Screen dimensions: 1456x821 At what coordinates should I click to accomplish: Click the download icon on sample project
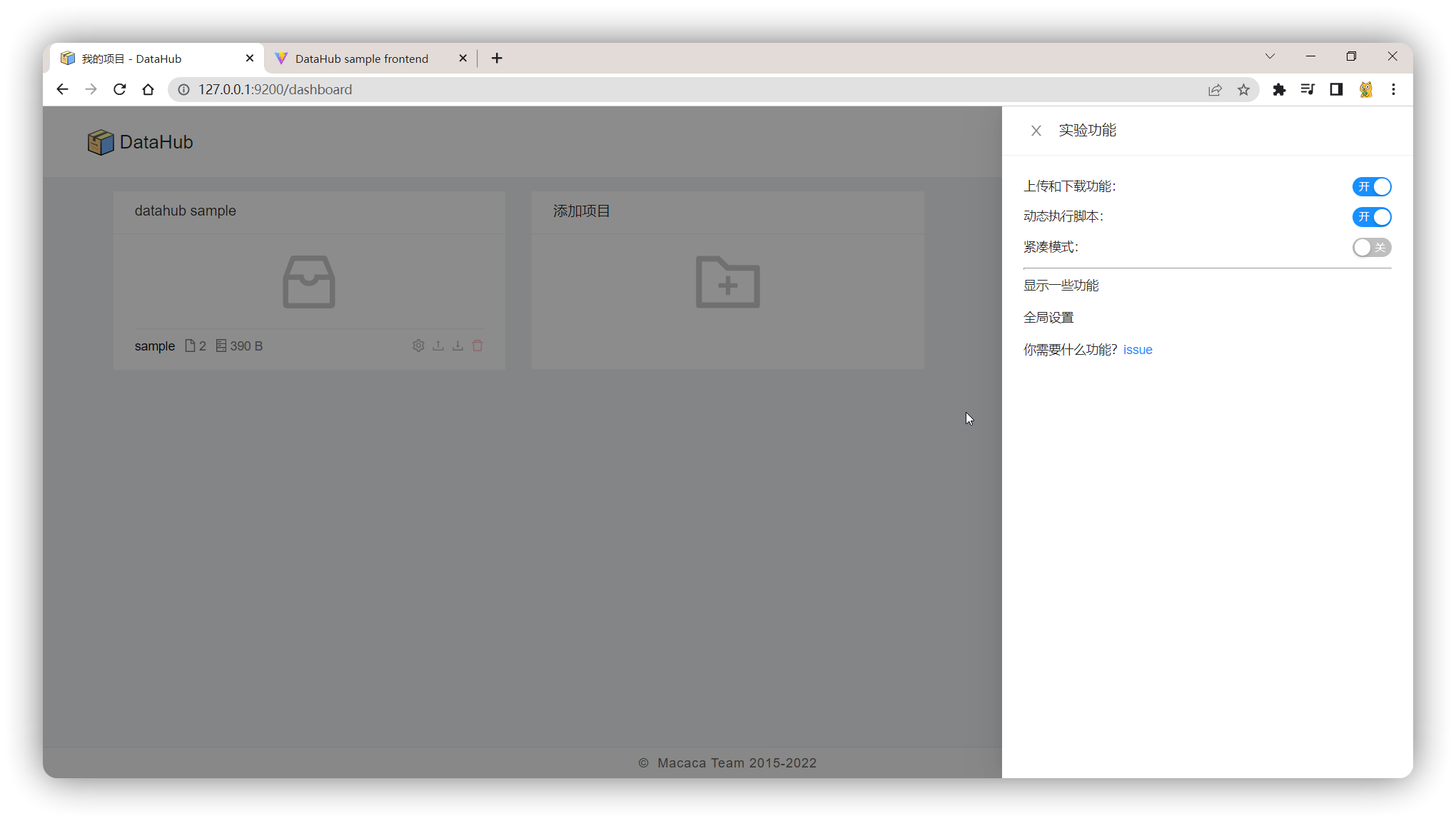tap(457, 346)
